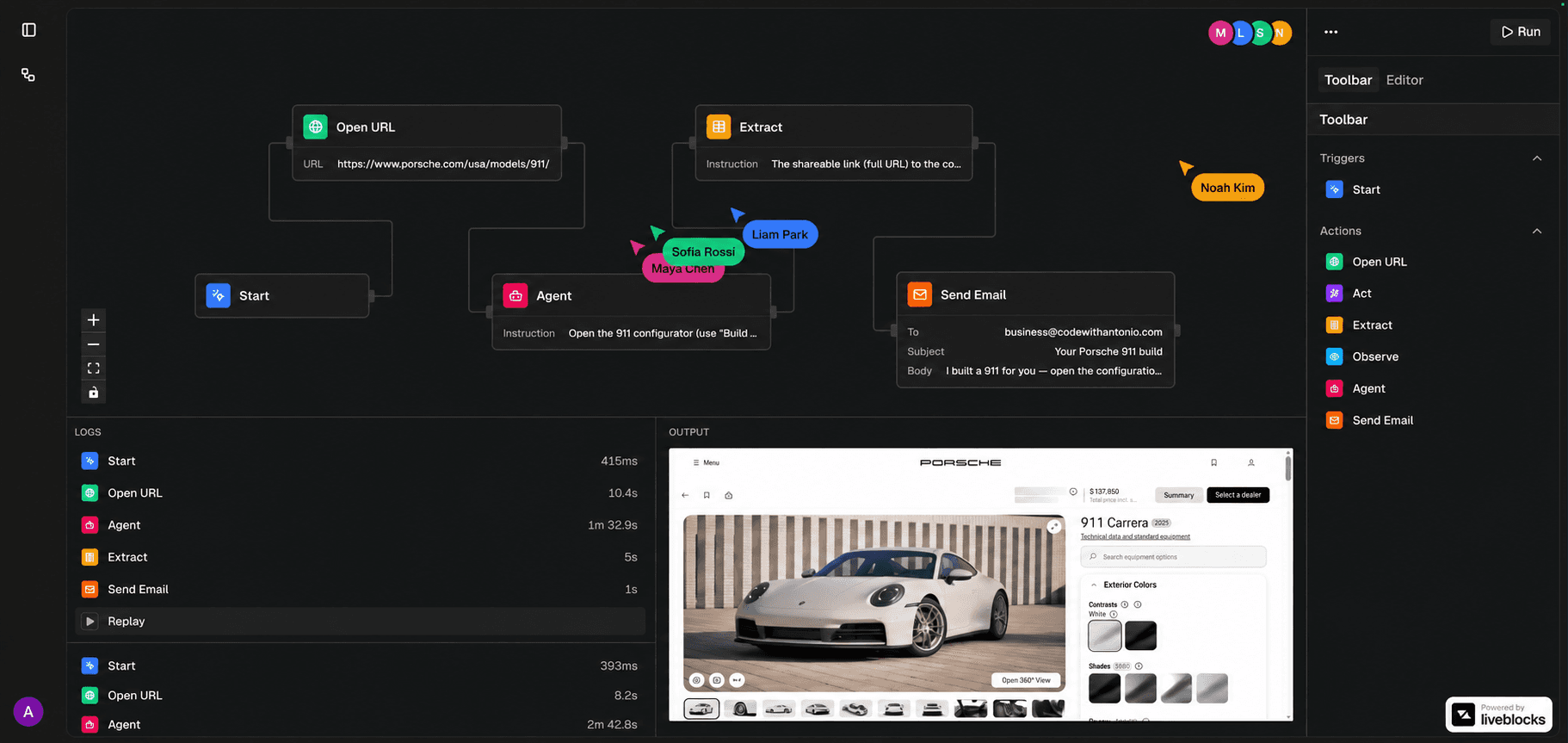Screen dimensions: 1568x743
Task: Collapse the Triggers section
Action: coord(1537,158)
